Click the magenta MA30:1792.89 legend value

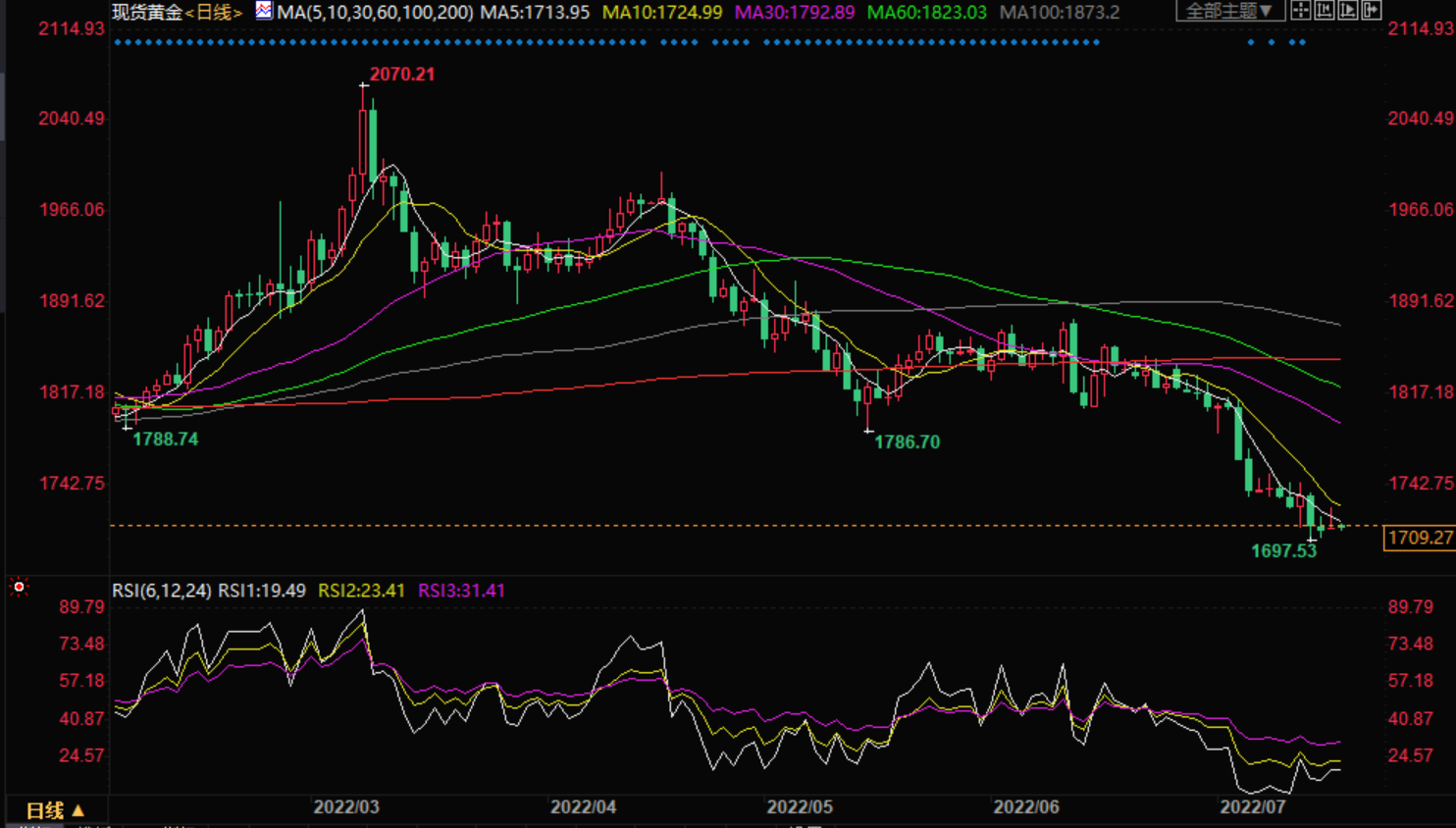click(795, 12)
